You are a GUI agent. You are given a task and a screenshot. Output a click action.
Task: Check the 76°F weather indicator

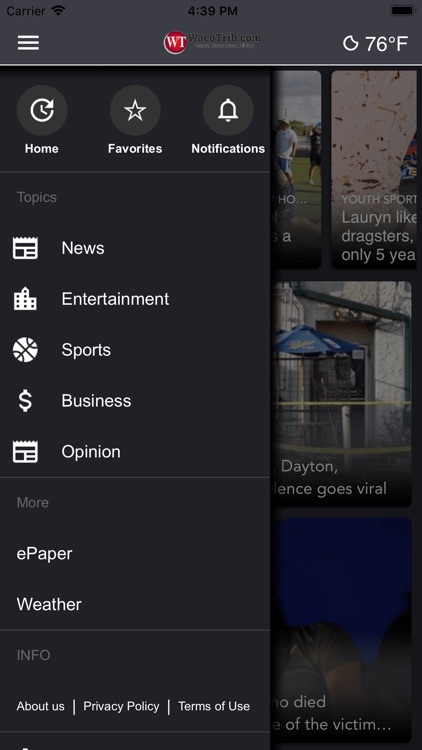[376, 44]
